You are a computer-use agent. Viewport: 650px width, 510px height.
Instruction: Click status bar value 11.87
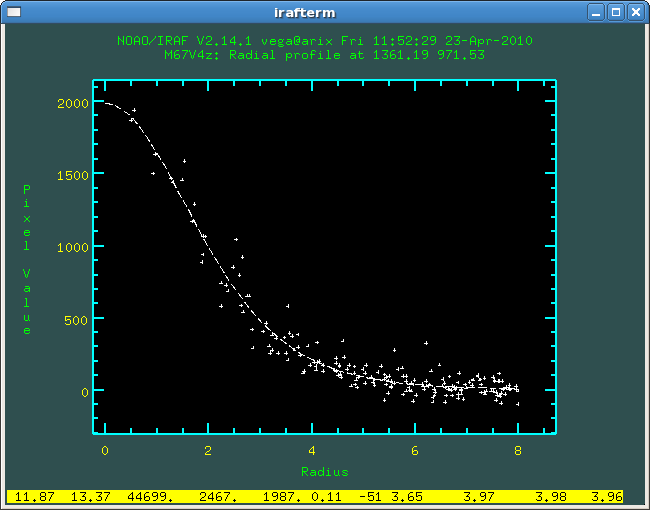(34, 496)
